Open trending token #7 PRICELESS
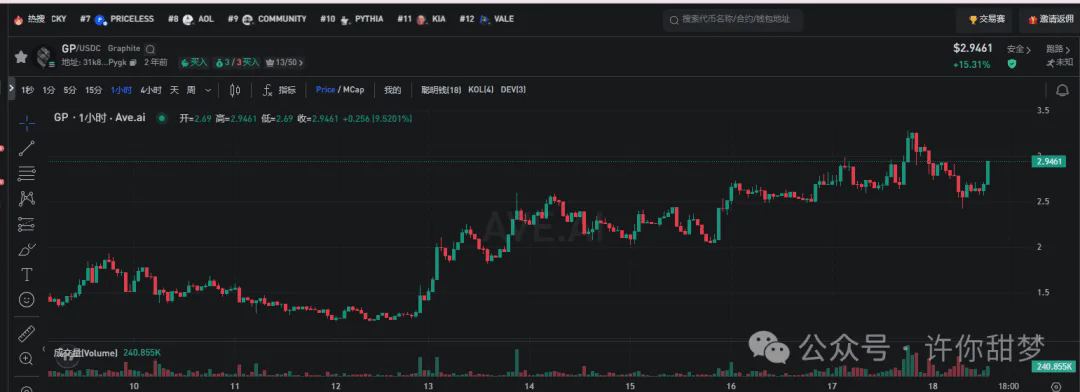The width and height of the screenshot is (1080, 392). [x=116, y=19]
